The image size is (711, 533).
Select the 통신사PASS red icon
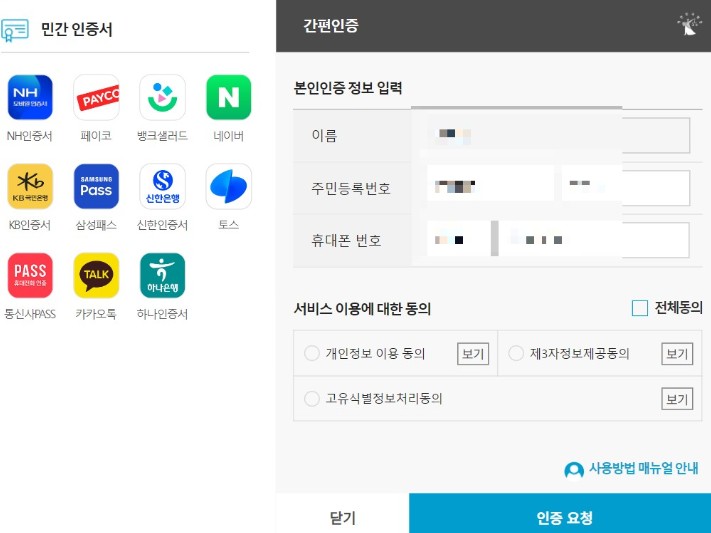[30, 275]
